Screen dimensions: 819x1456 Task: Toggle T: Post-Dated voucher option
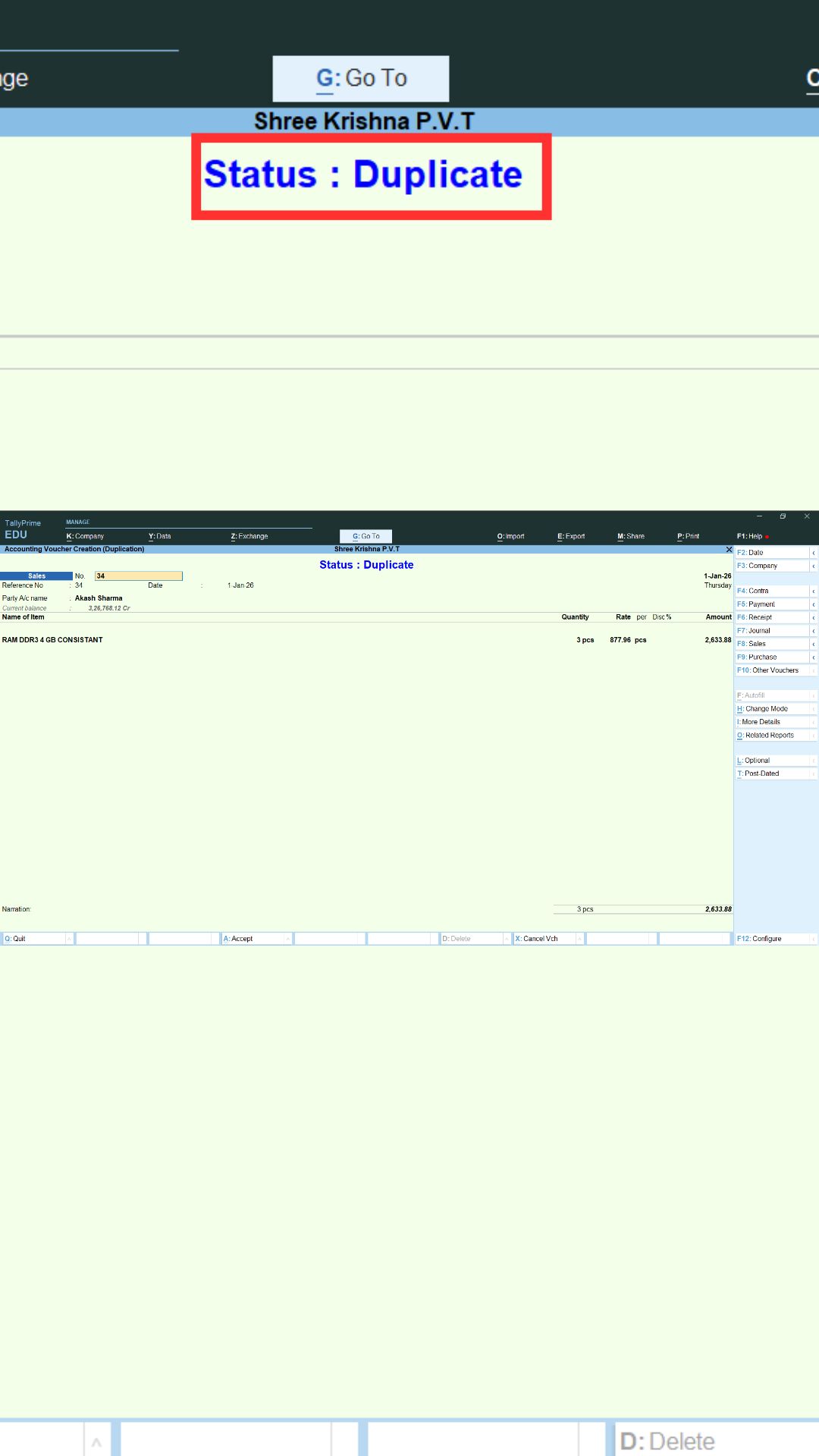pyautogui.click(x=761, y=773)
